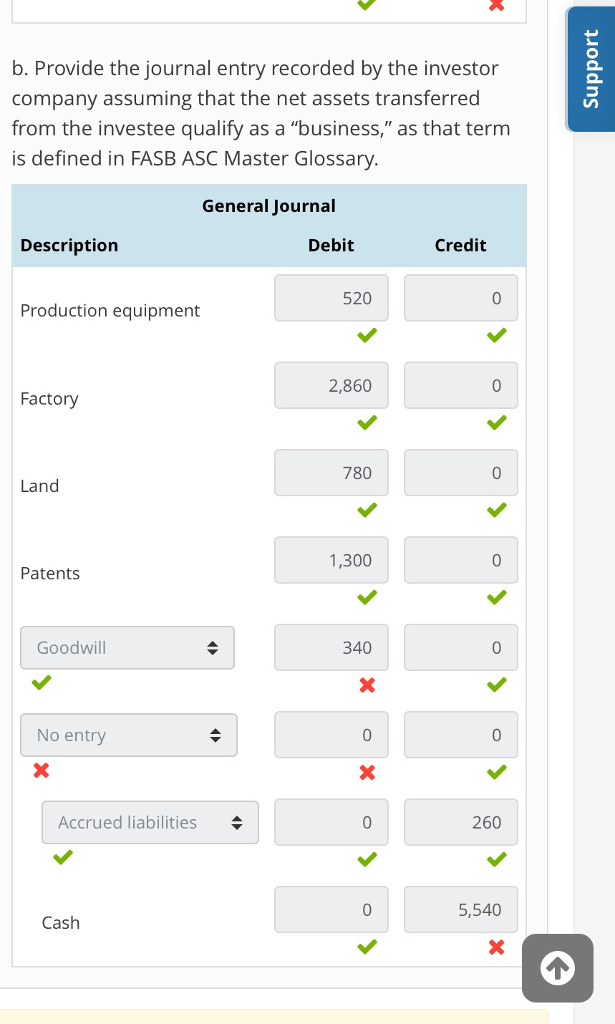Click the green checkmark below Accrued liabilities dropdown
This screenshot has width=615, height=1024.
tap(62, 857)
